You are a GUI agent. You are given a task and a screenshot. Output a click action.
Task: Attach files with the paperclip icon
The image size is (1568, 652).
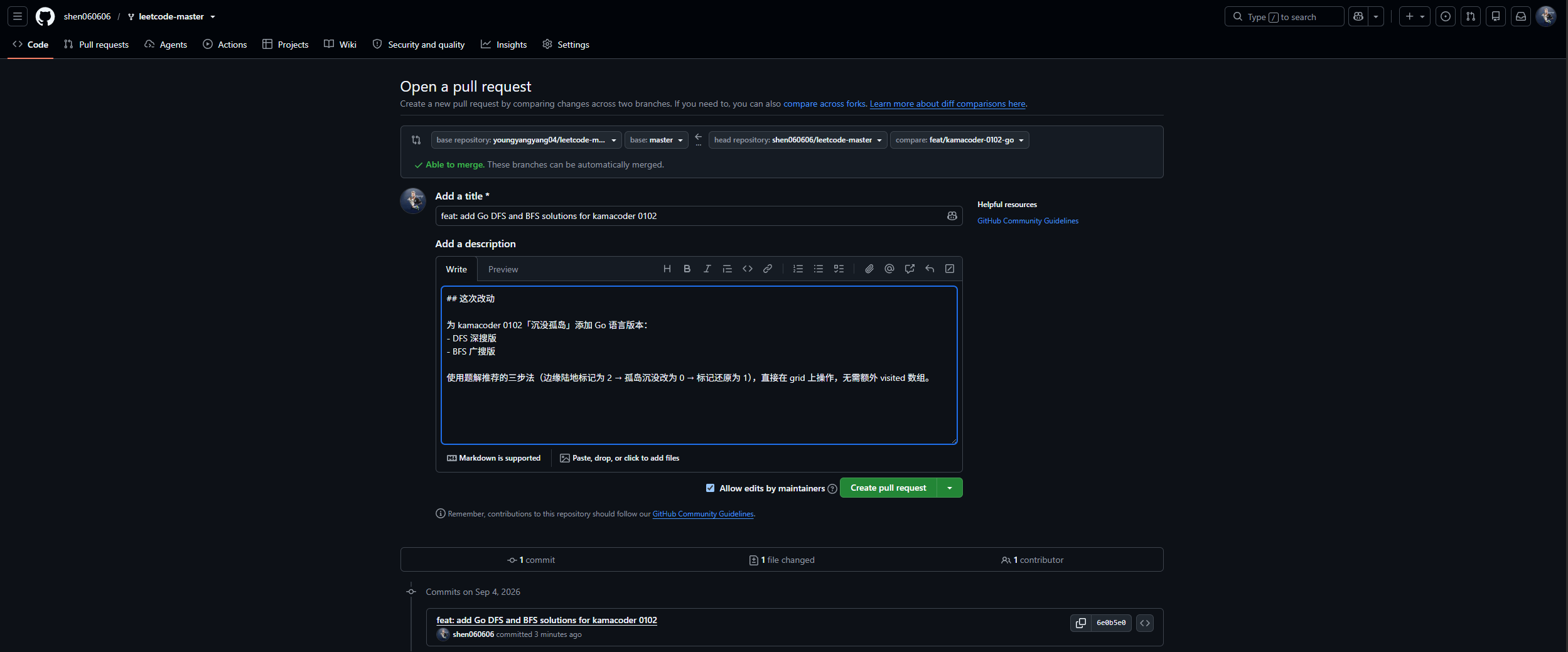869,269
